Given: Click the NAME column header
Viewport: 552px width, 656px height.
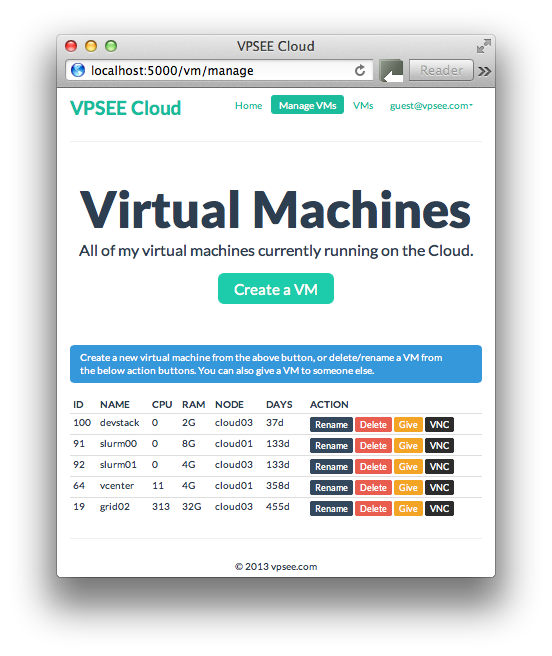Looking at the screenshot, I should pyautogui.click(x=115, y=405).
